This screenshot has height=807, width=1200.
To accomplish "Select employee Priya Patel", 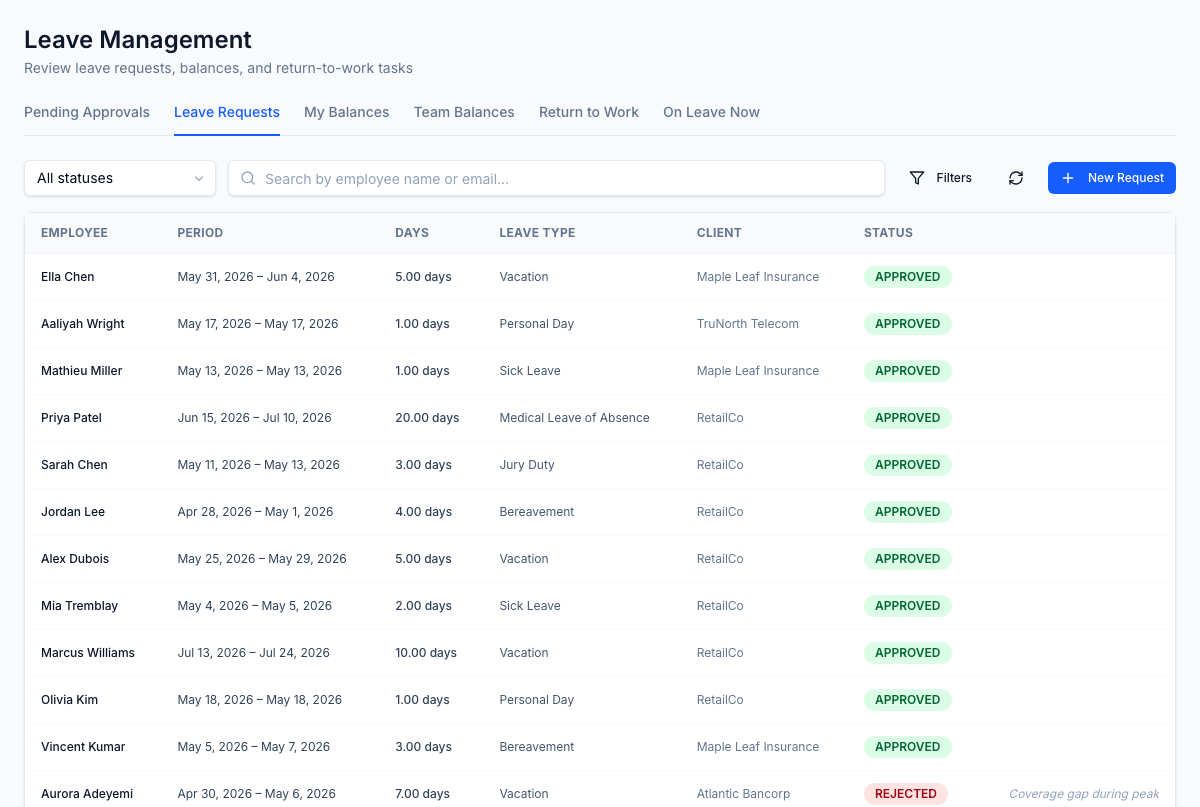I will pyautogui.click(x=71, y=418).
